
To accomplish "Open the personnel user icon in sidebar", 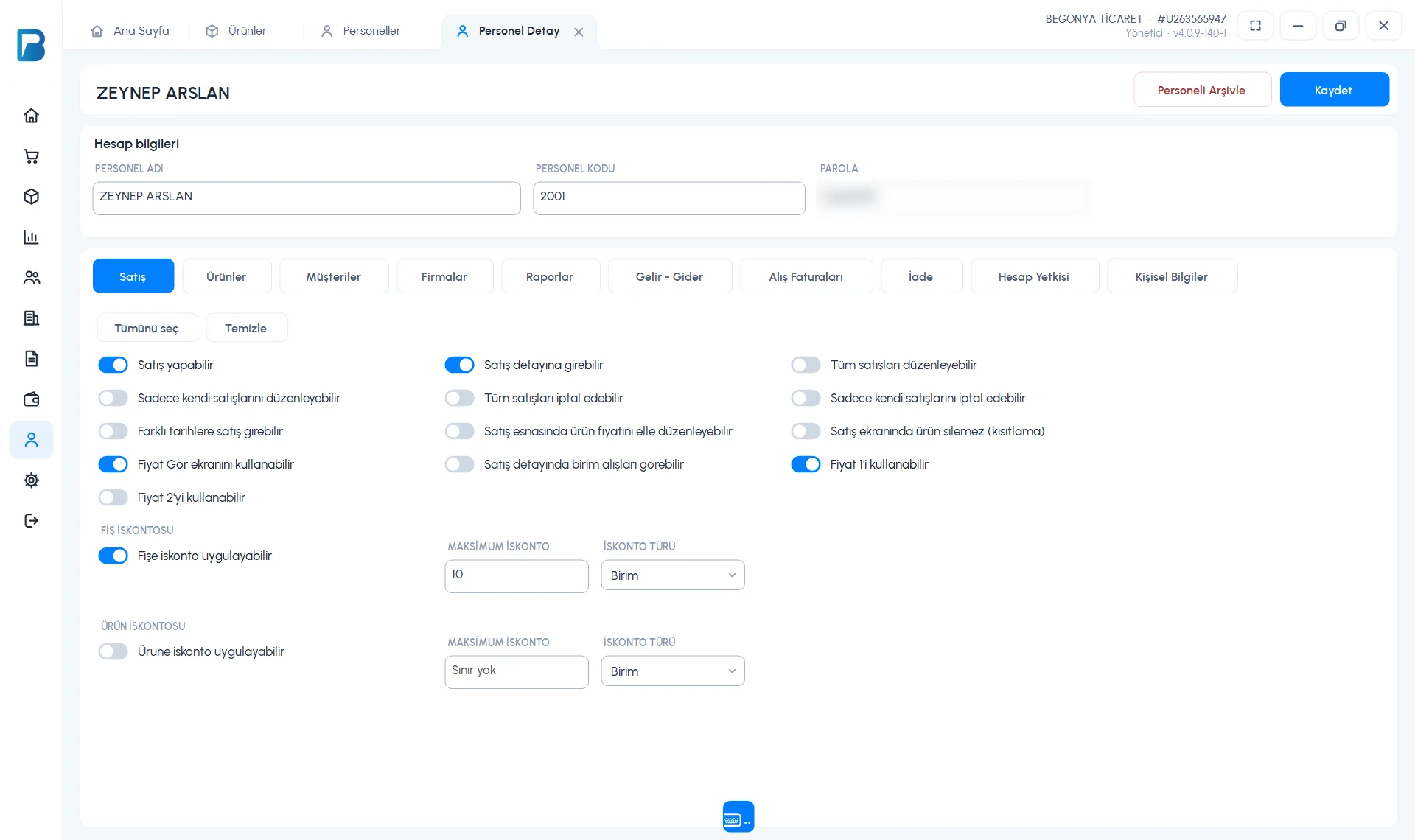I will [31, 440].
